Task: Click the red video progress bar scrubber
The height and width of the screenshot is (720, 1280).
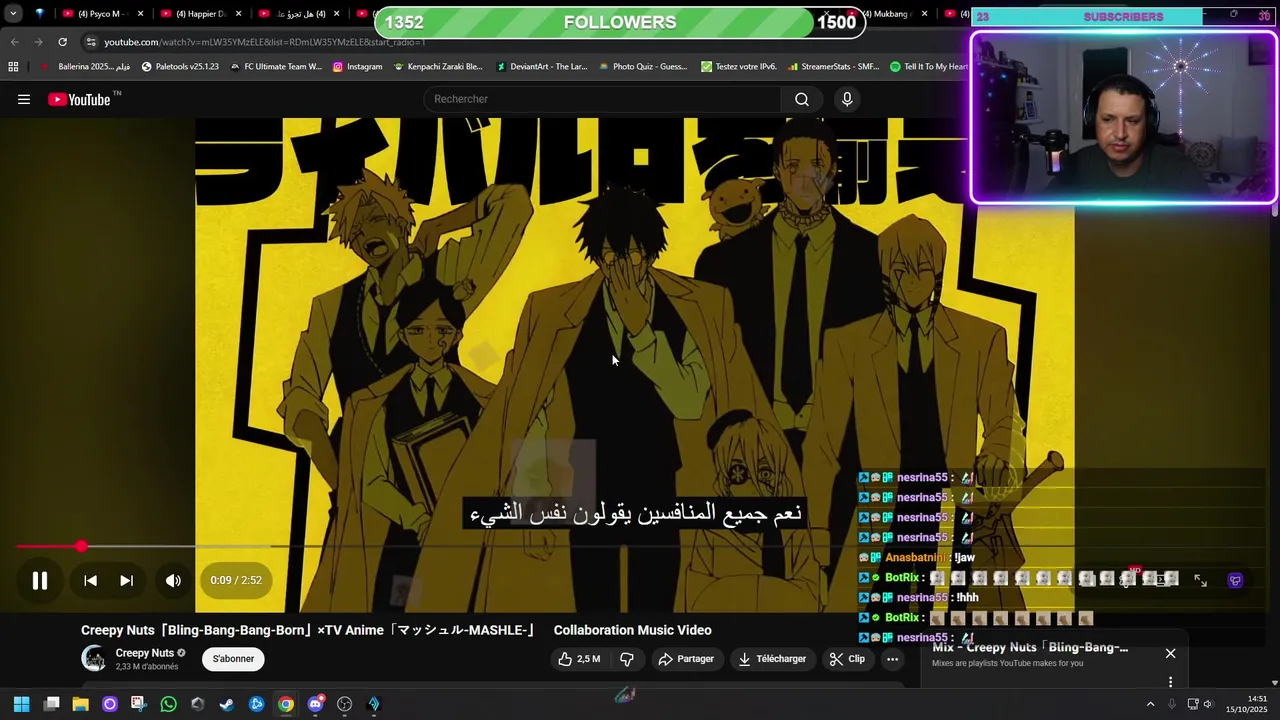Action: tap(81, 546)
